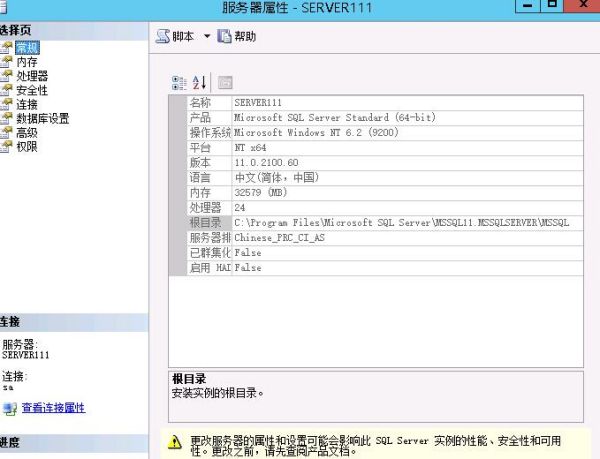Image resolution: width=600 pixels, height=459 pixels.
Task: Open the 高级 page
Action: coord(27,133)
